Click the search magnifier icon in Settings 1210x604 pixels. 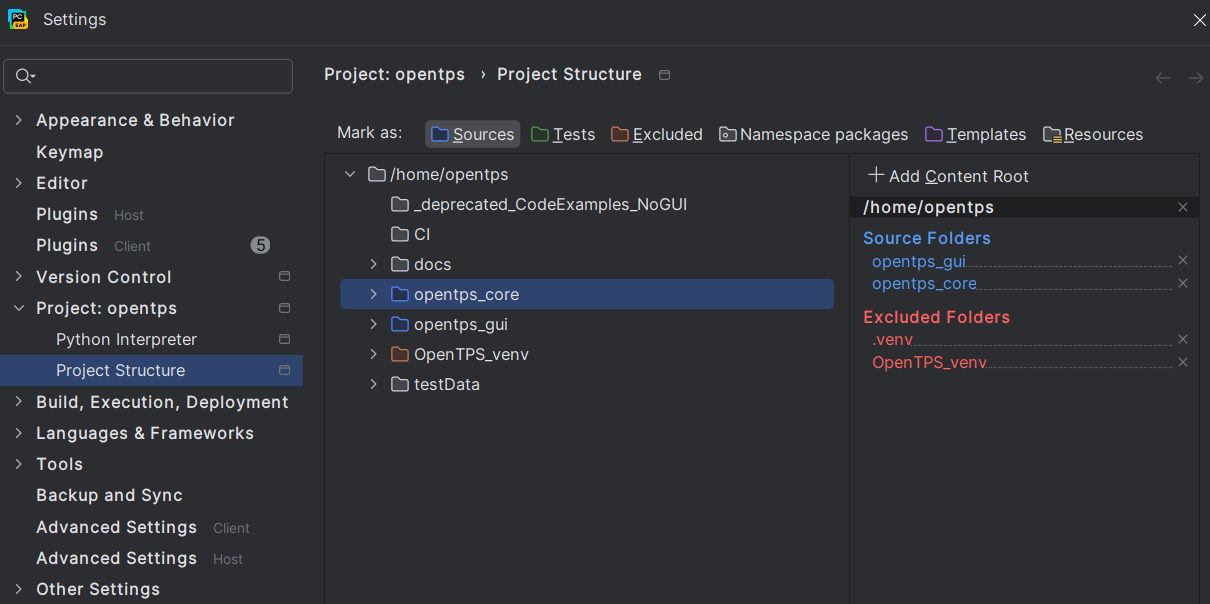tap(24, 76)
